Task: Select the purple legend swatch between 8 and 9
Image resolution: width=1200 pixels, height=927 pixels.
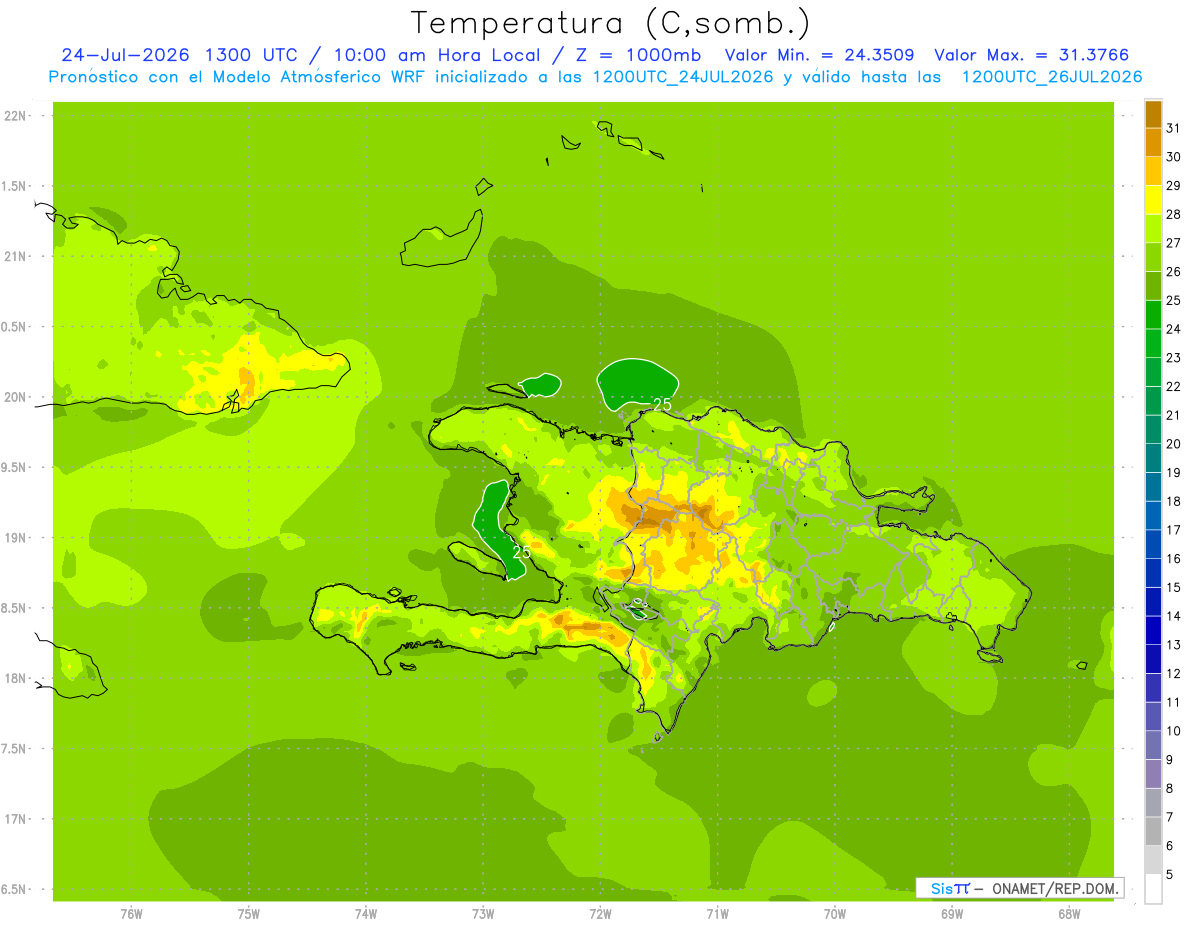Action: click(1153, 775)
